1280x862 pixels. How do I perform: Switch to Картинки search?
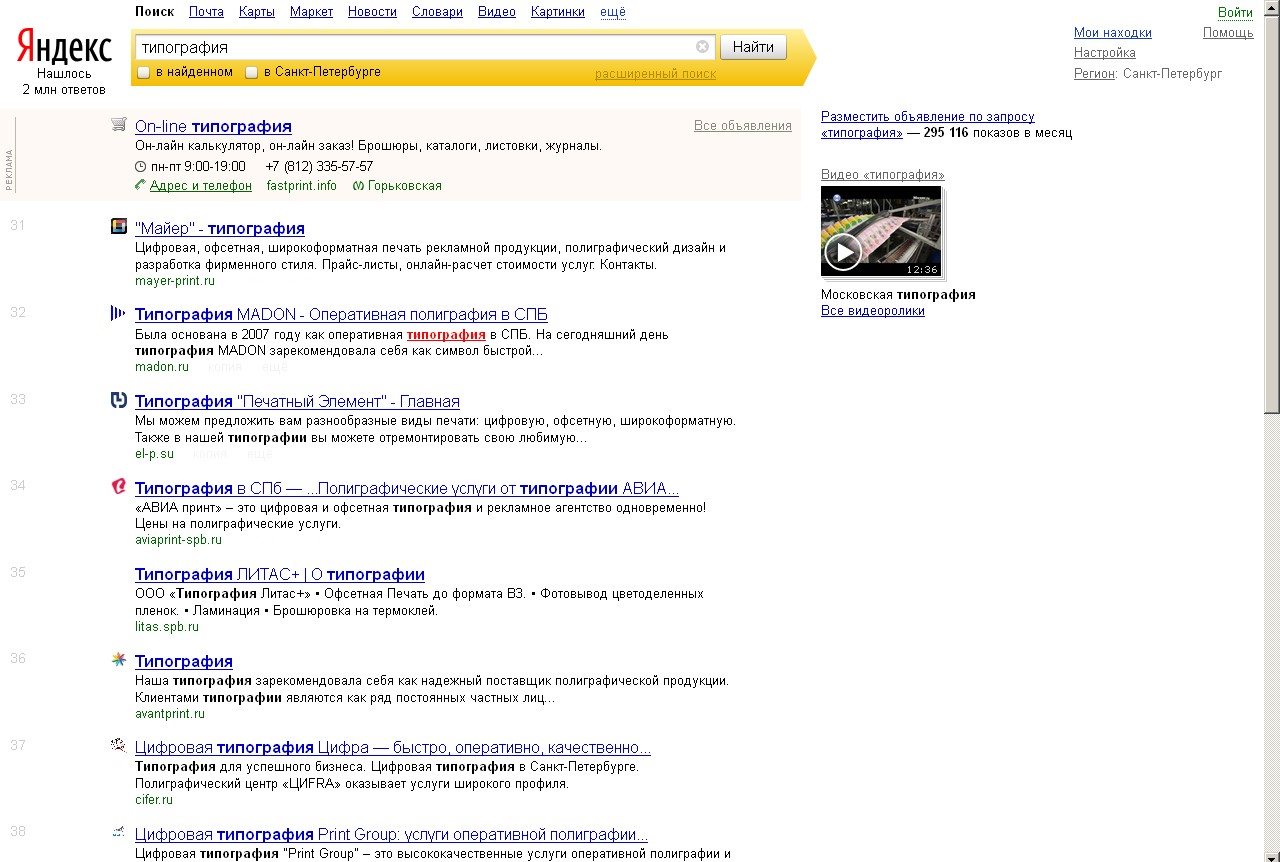(558, 12)
